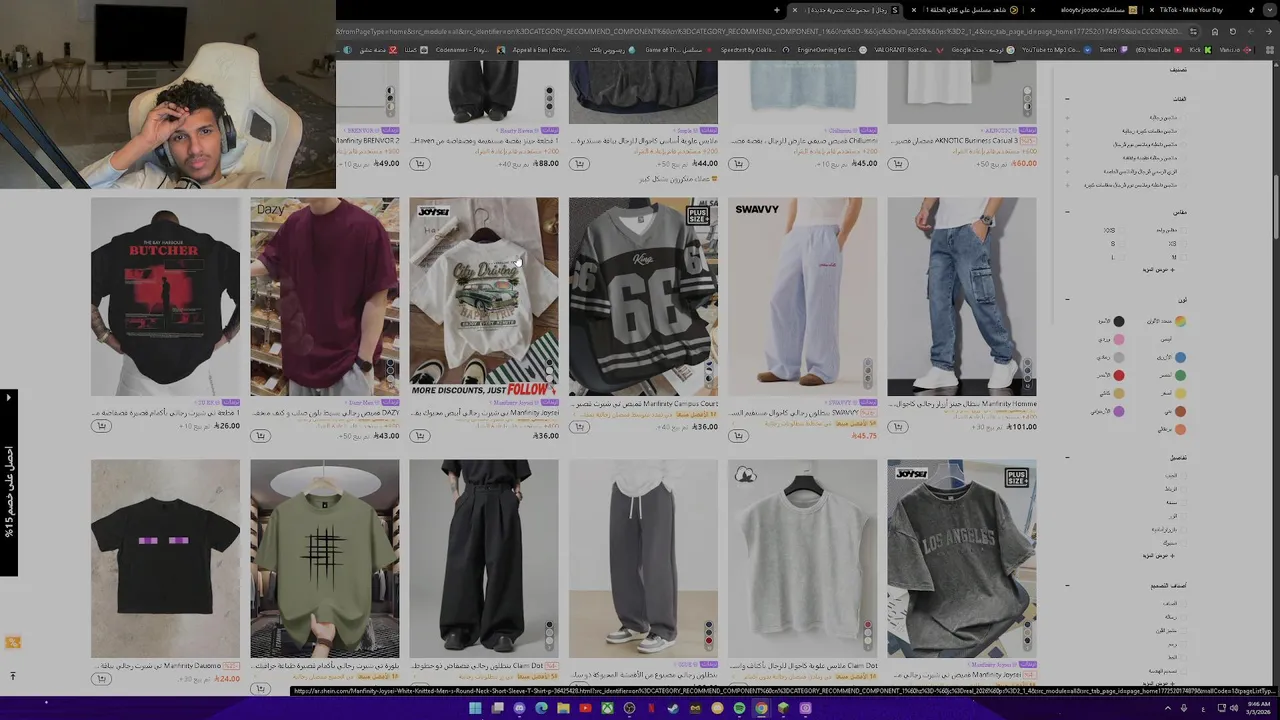Screen dimensions: 1280x720
Task: Select the blue color swatch
Action: click(x=1180, y=357)
